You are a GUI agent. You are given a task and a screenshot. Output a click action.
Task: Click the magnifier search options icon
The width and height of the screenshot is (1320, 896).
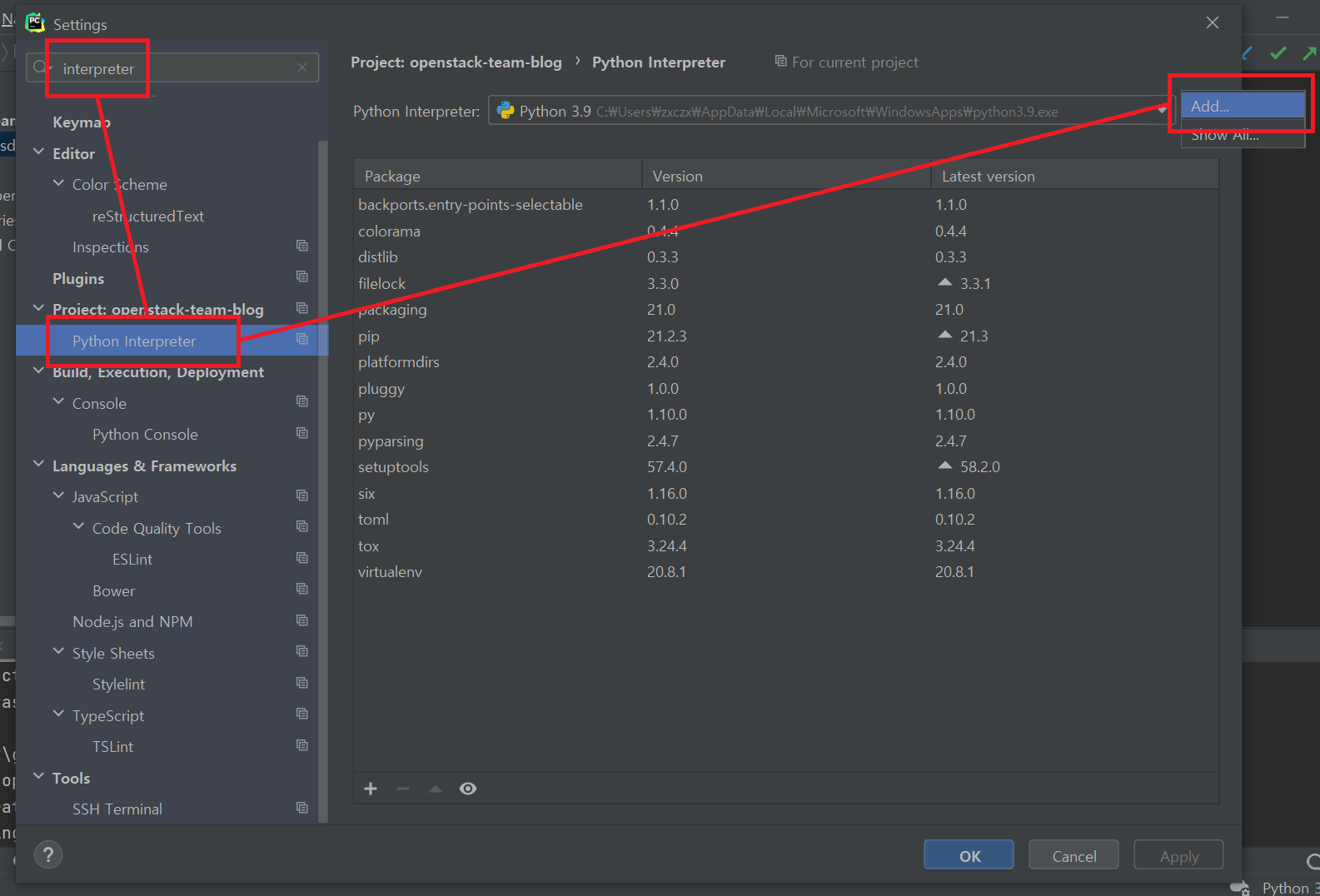click(41, 67)
